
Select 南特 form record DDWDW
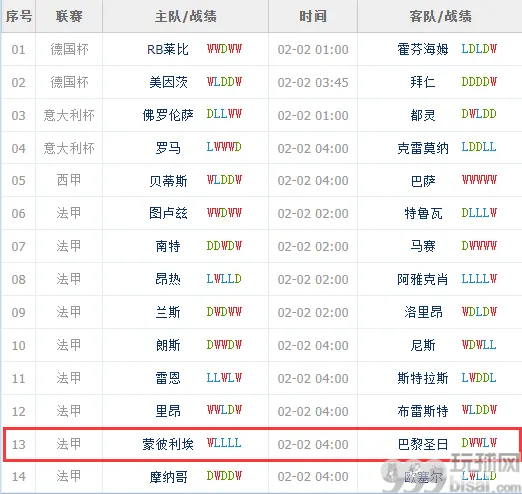224,246
